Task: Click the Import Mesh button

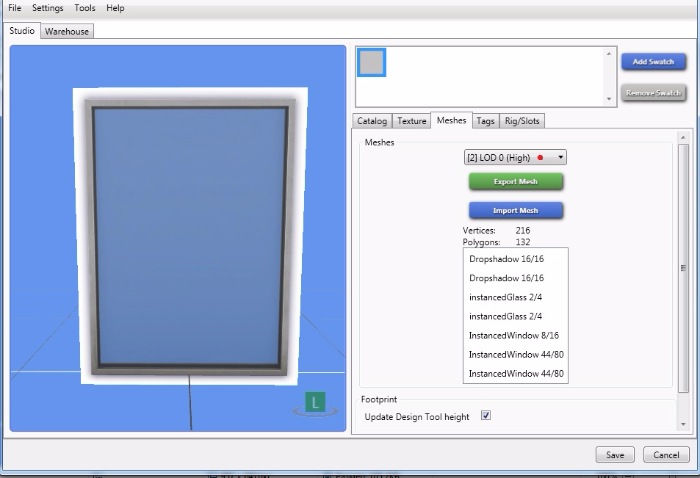Action: 516,210
